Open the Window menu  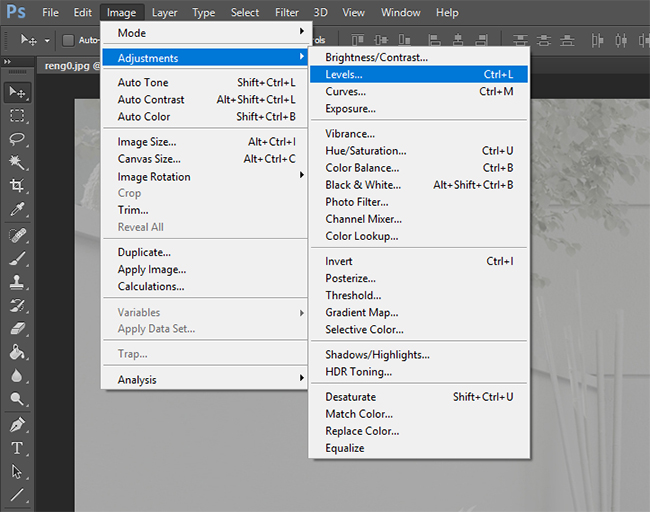click(400, 12)
